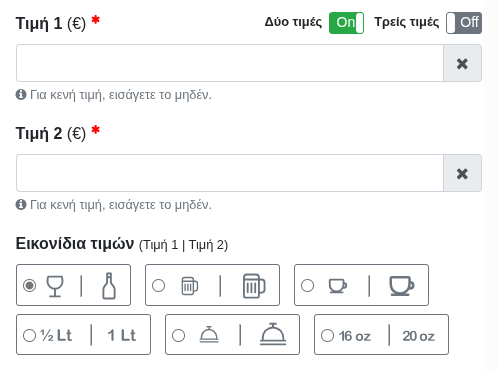Select the wine glass and bottle radio option

click(x=29, y=285)
